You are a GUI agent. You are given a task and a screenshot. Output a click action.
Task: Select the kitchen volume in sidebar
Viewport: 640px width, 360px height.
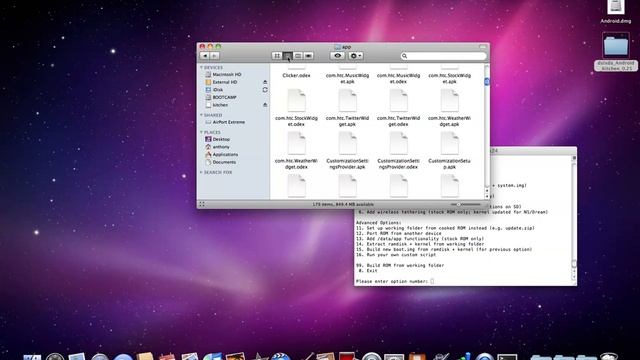point(217,105)
